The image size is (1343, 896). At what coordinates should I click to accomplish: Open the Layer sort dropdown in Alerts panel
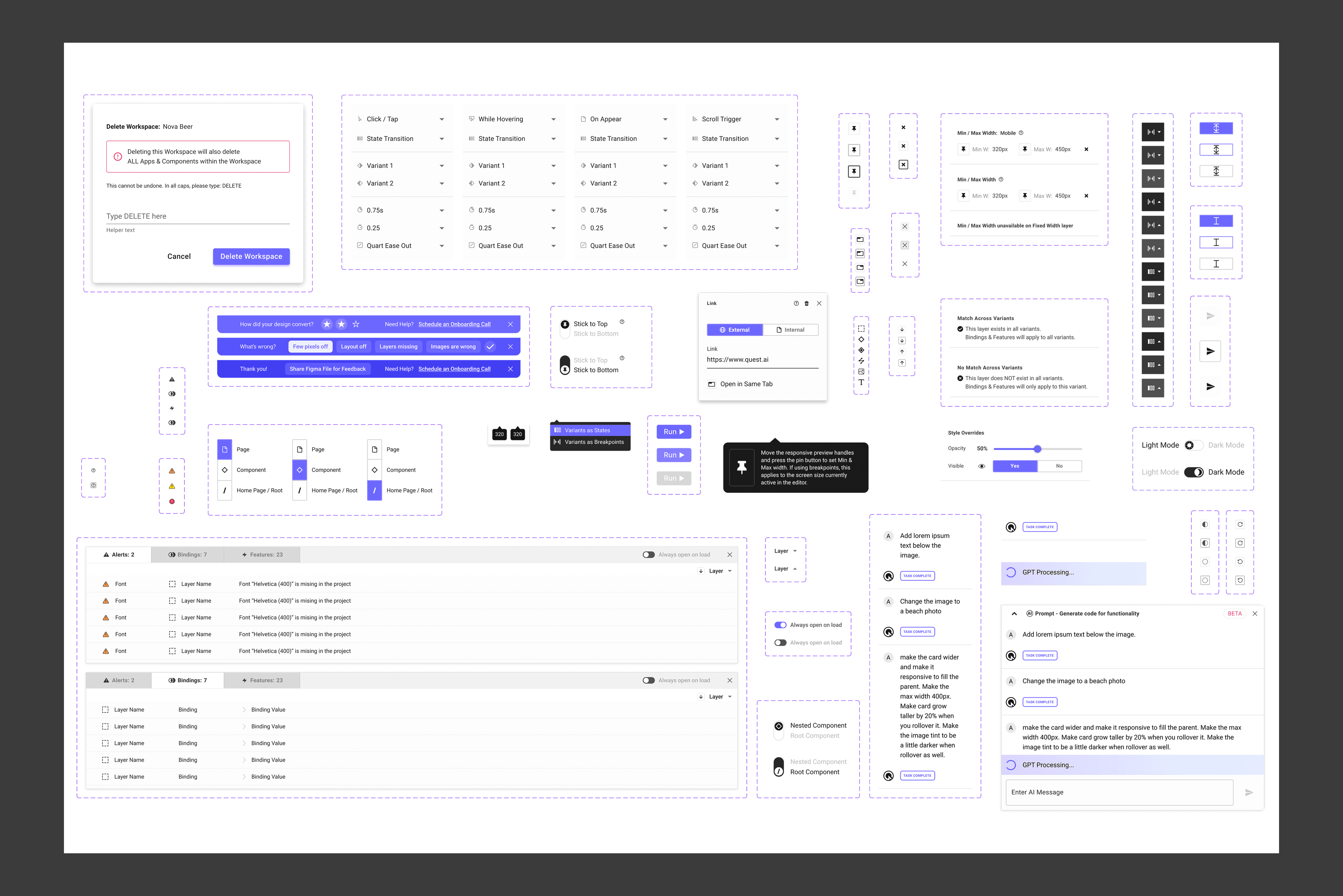click(719, 571)
